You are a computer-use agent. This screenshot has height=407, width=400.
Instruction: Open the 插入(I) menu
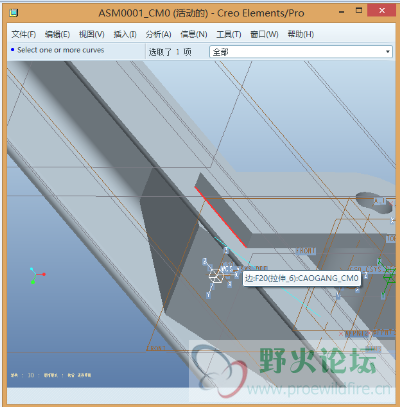coord(125,34)
